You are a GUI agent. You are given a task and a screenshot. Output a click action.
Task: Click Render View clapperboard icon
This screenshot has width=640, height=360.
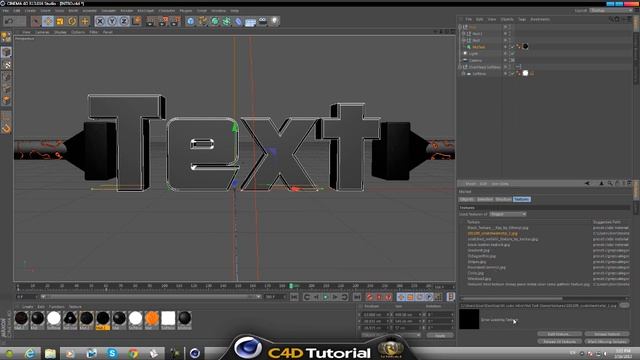[150, 21]
